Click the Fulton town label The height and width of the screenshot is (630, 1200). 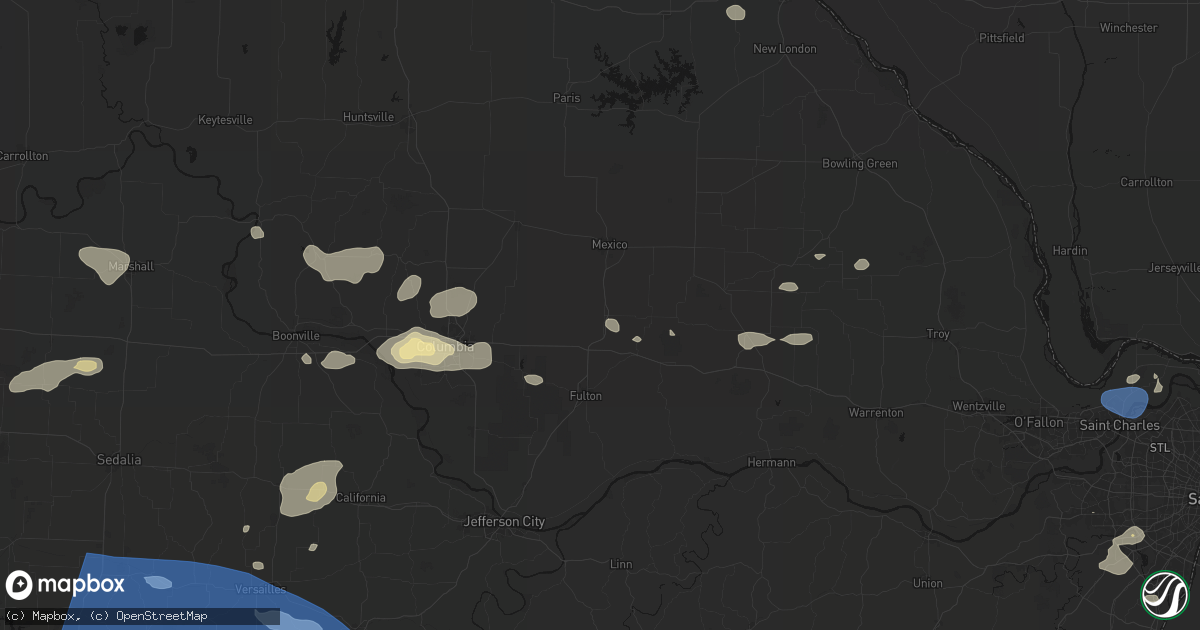click(586, 396)
